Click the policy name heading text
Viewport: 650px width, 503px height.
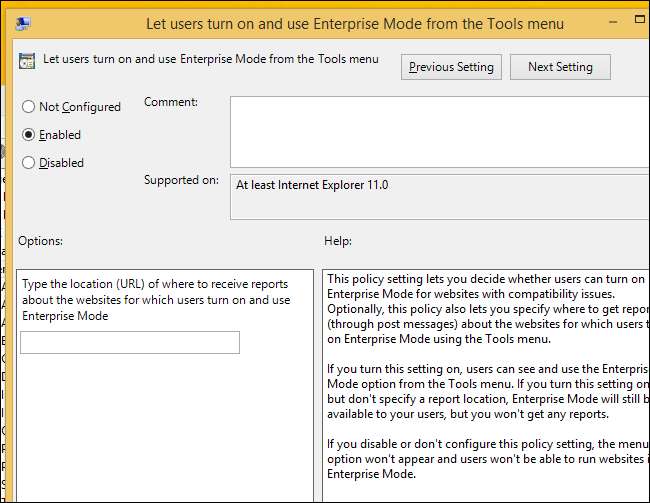click(211, 59)
